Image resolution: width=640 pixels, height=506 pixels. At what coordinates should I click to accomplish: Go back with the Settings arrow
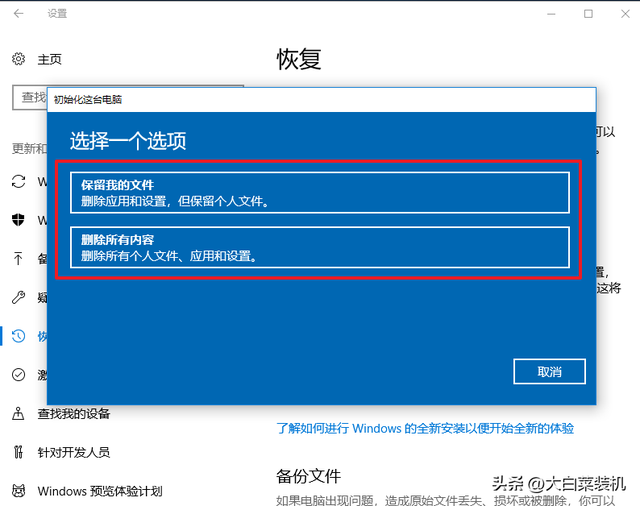(x=18, y=13)
